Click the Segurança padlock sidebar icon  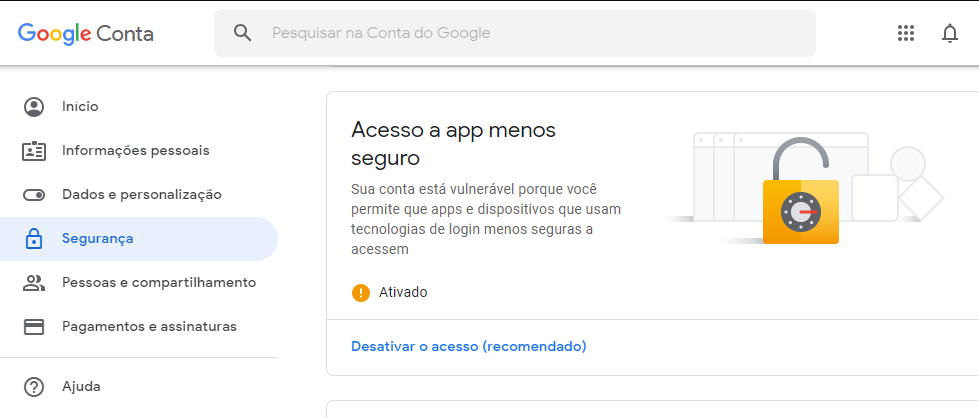click(x=34, y=239)
